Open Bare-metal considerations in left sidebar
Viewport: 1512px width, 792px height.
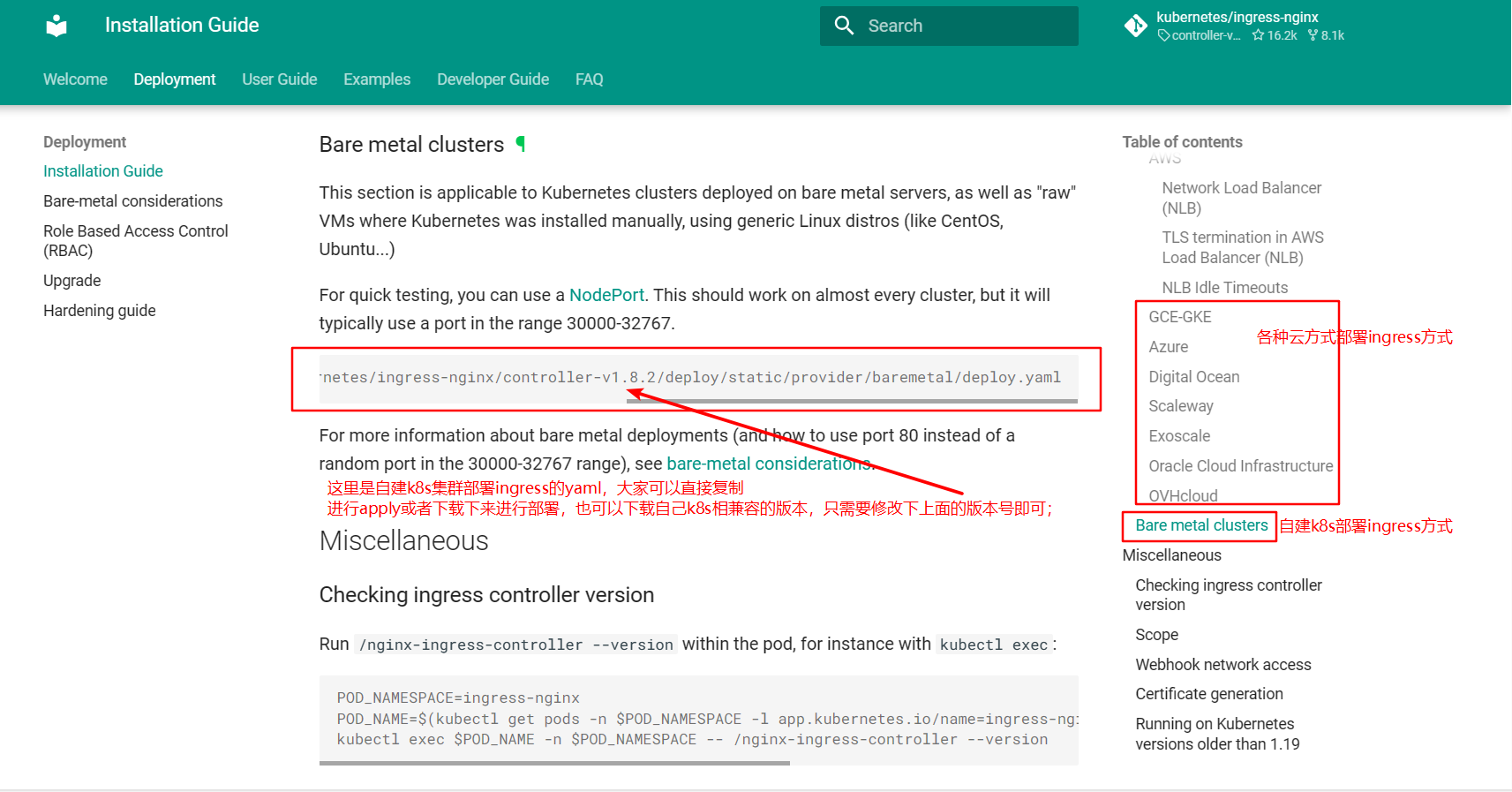[133, 201]
